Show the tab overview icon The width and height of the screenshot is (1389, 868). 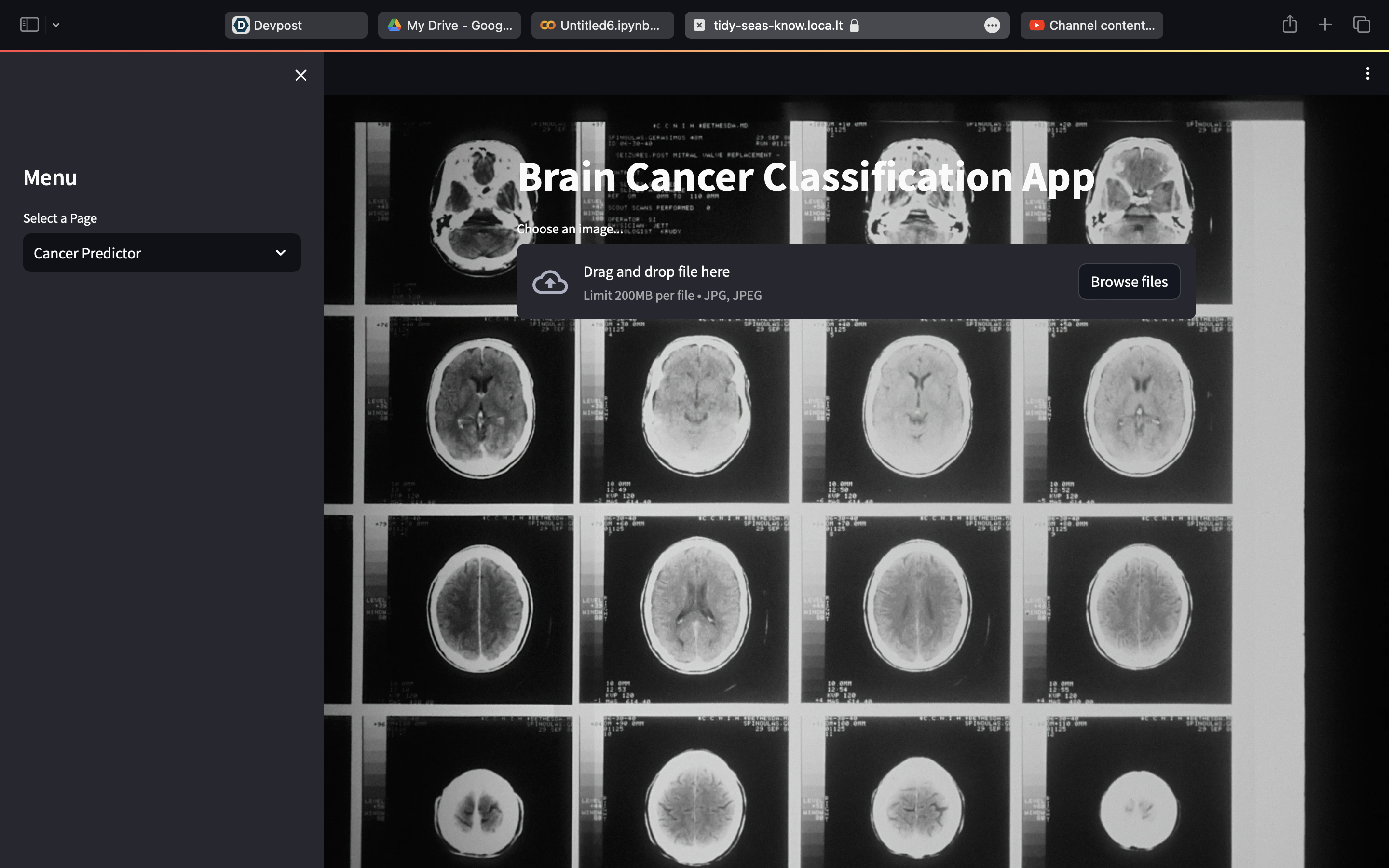[x=1362, y=25]
